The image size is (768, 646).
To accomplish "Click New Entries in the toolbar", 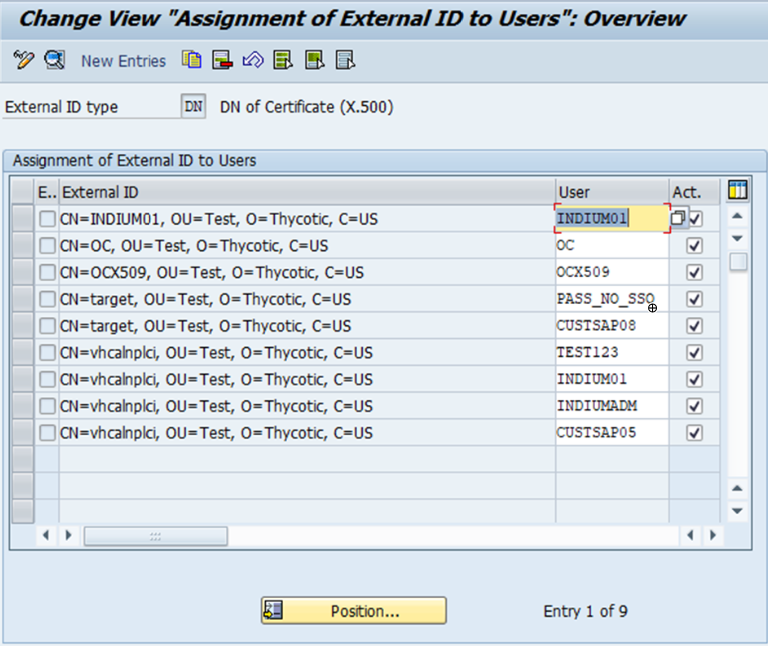I will (123, 61).
